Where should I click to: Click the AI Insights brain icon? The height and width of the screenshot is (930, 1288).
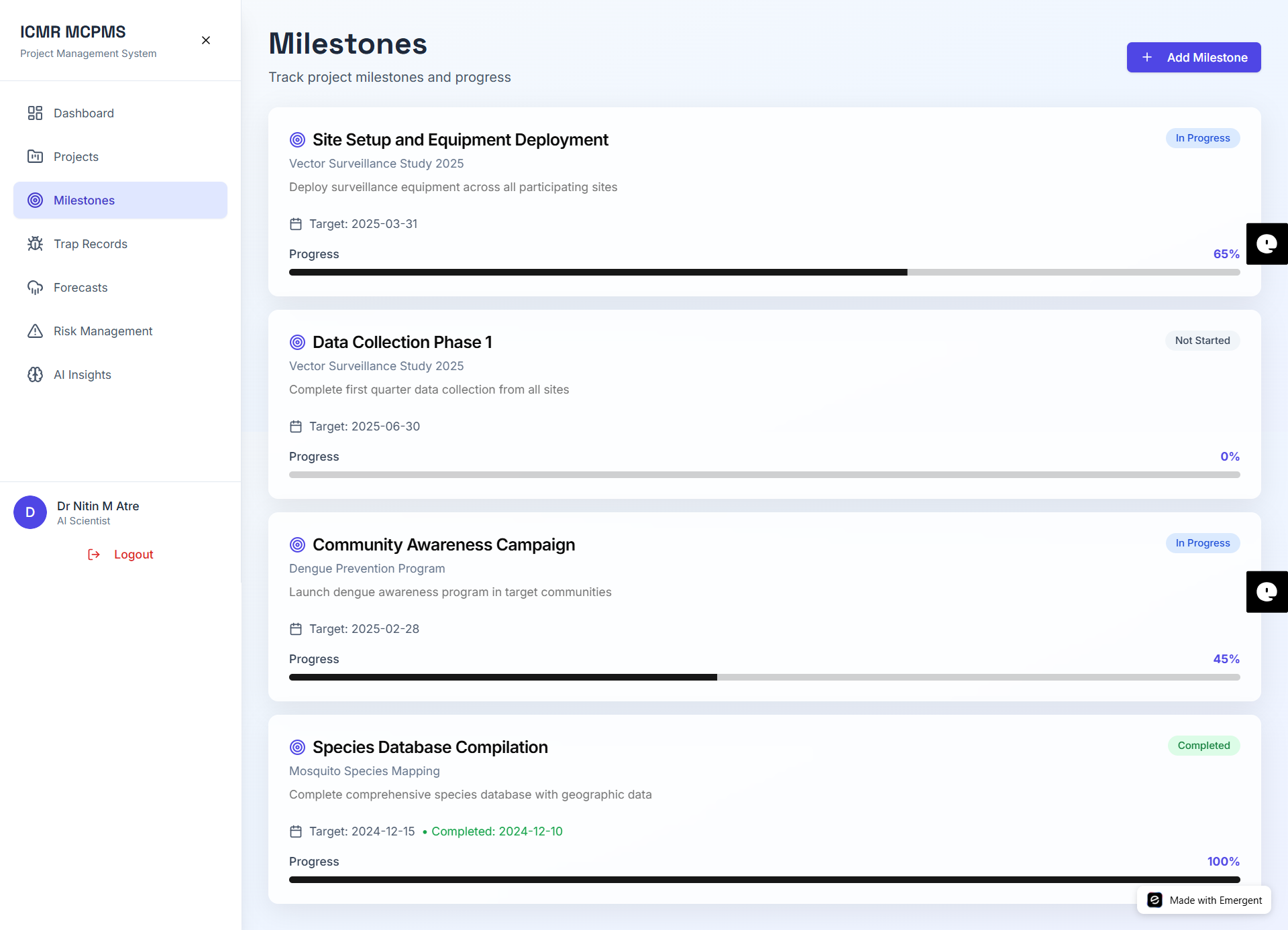pos(35,374)
